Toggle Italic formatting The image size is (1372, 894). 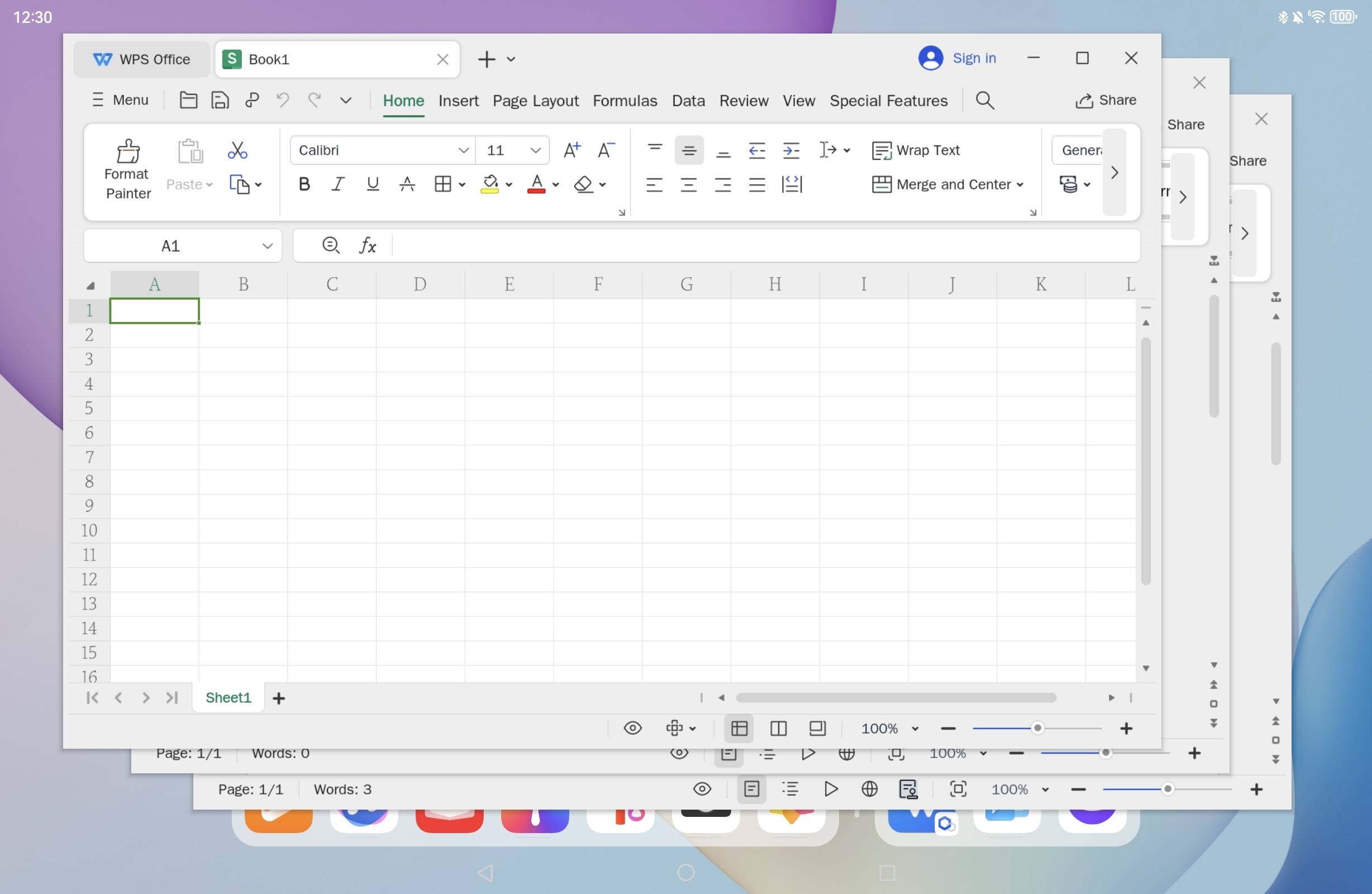coord(338,184)
